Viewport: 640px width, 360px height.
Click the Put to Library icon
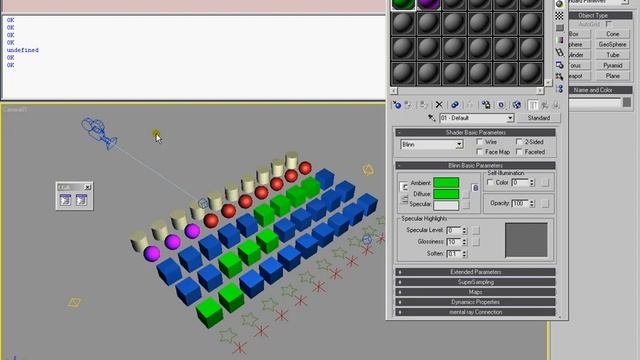[486, 105]
